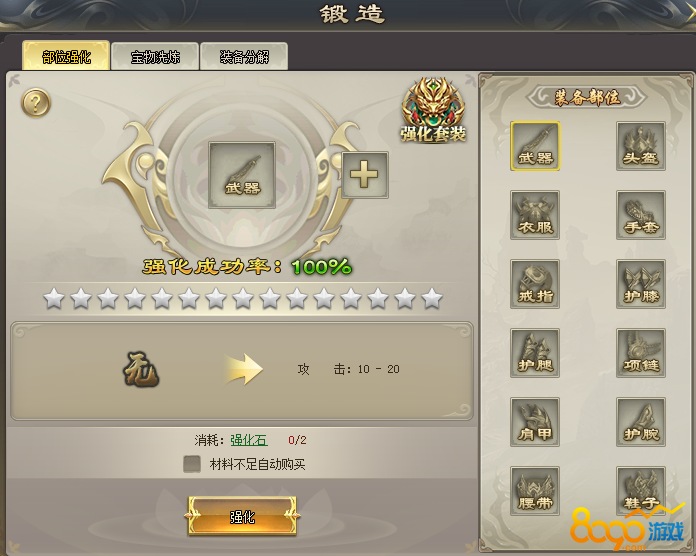The width and height of the screenshot is (696, 556).
Task: Switch to the 装备分解 tab
Action: point(244,57)
